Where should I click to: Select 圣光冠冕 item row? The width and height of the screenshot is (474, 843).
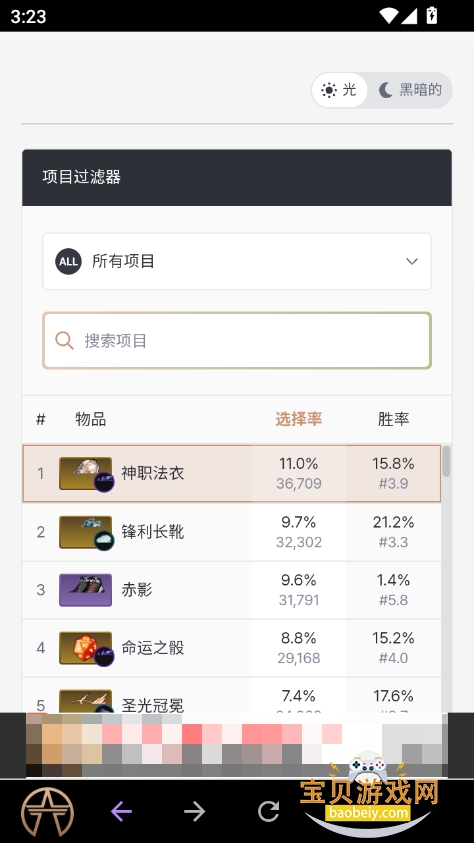tap(232, 695)
